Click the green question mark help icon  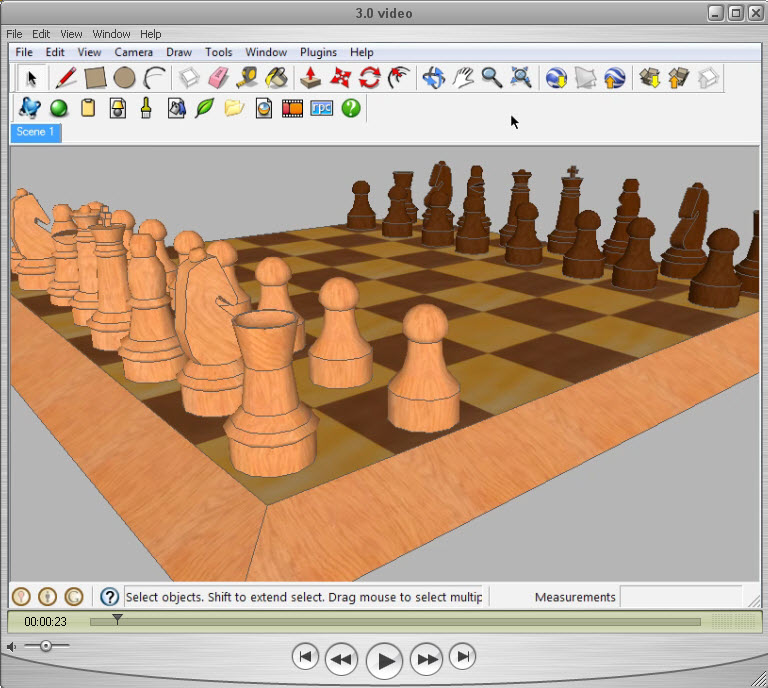(351, 107)
